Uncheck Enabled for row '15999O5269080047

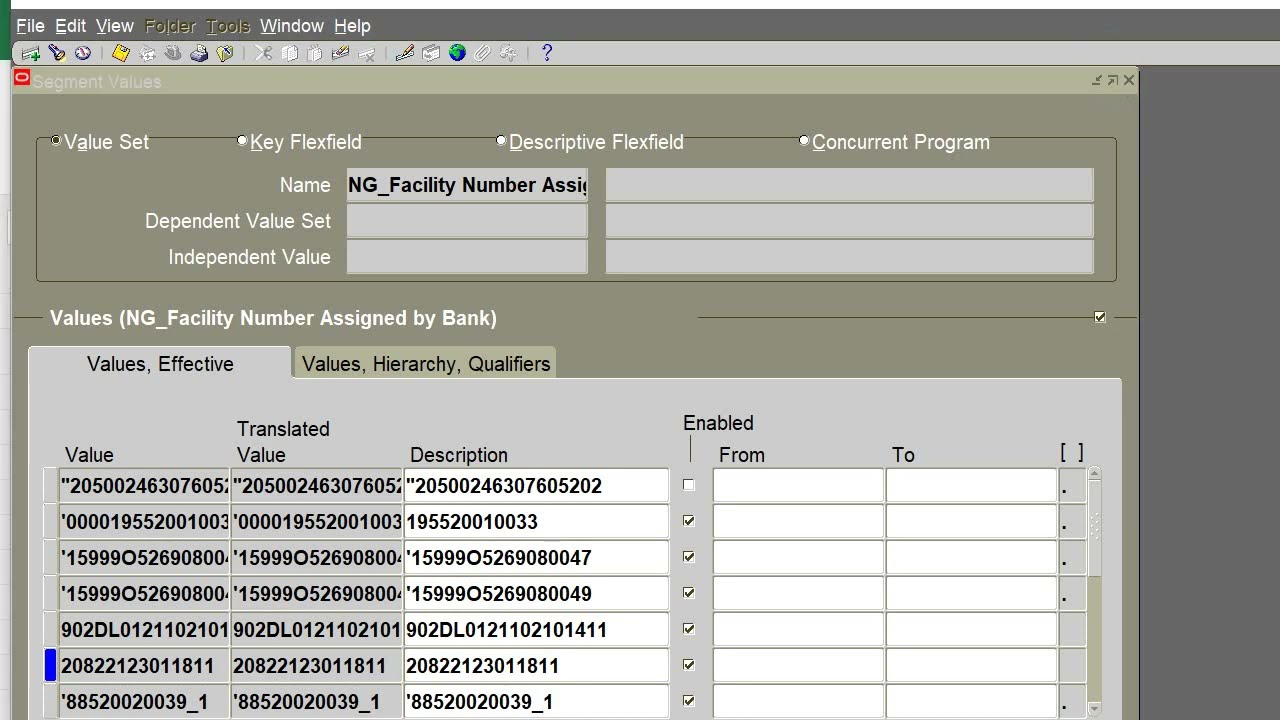pyautogui.click(x=688, y=557)
